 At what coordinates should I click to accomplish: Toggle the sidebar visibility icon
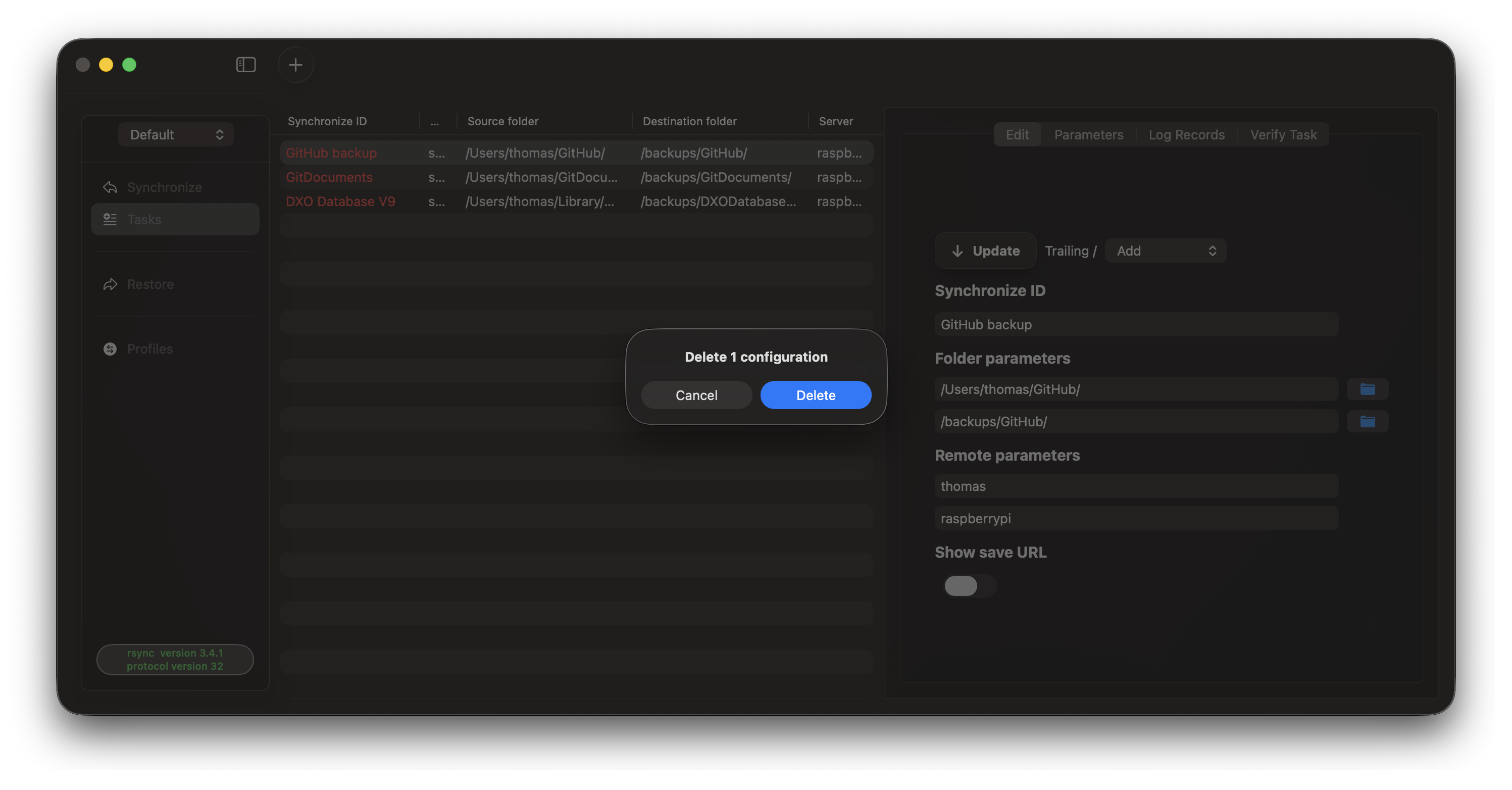tap(246, 65)
